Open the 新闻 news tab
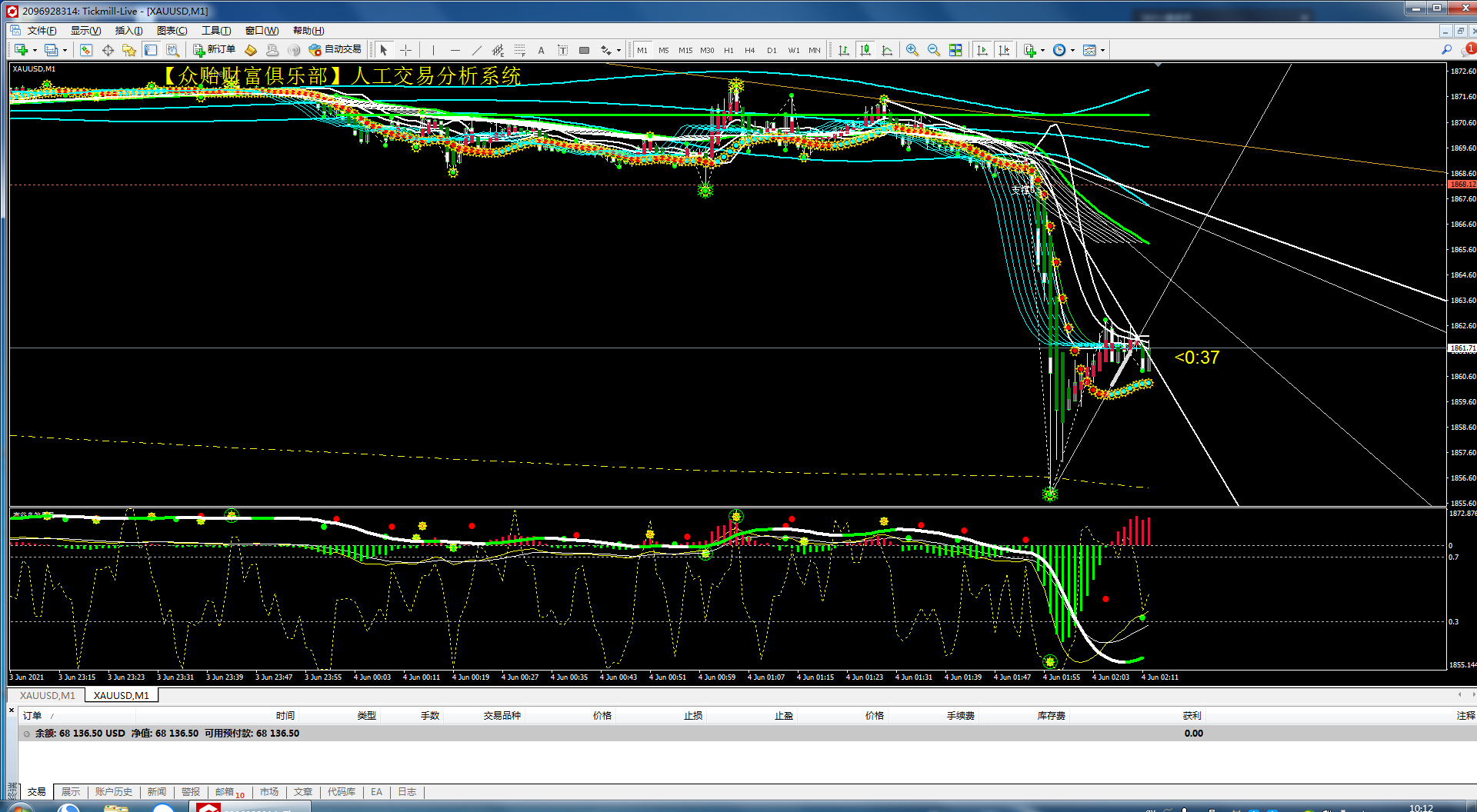The image size is (1477, 812). point(157,792)
